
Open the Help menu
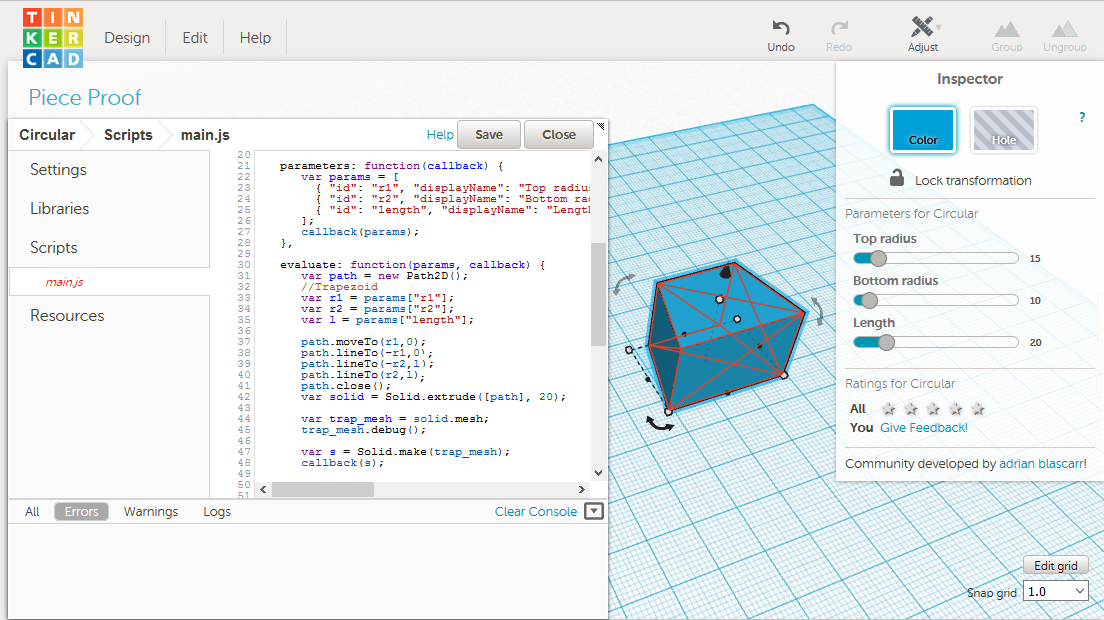[255, 38]
